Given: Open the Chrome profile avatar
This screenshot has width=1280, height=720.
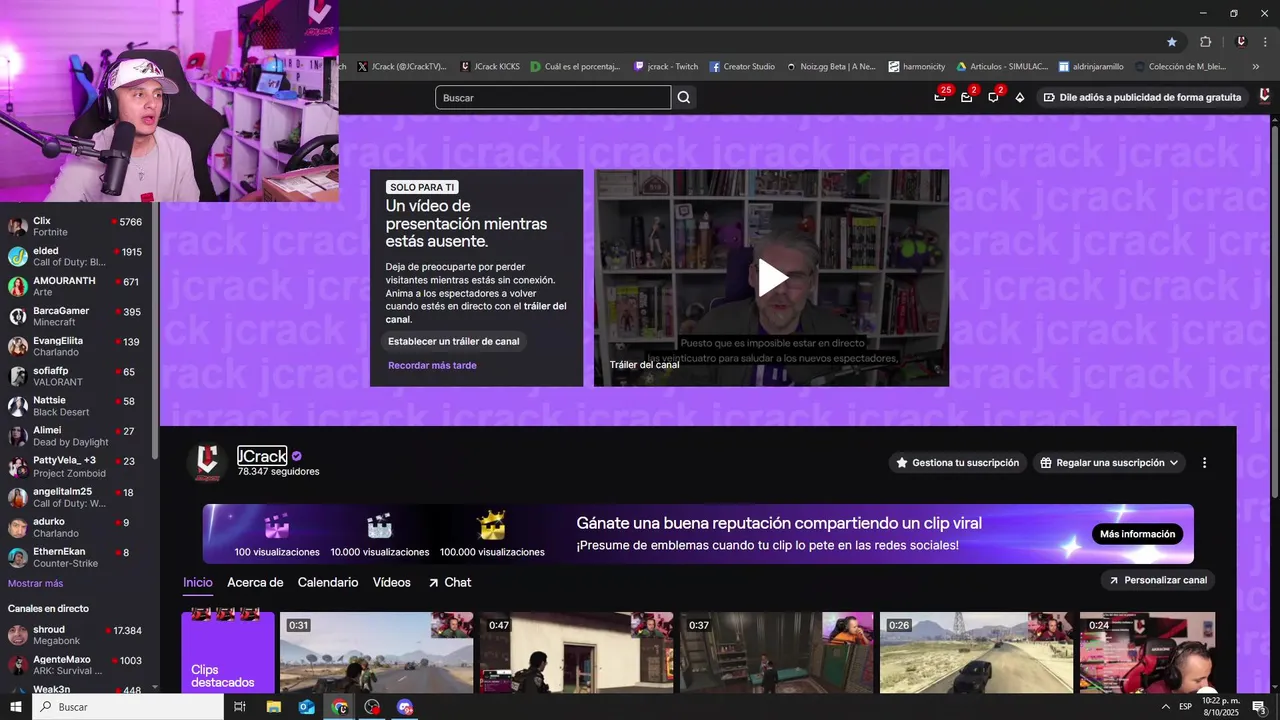Looking at the screenshot, I should click(1241, 41).
